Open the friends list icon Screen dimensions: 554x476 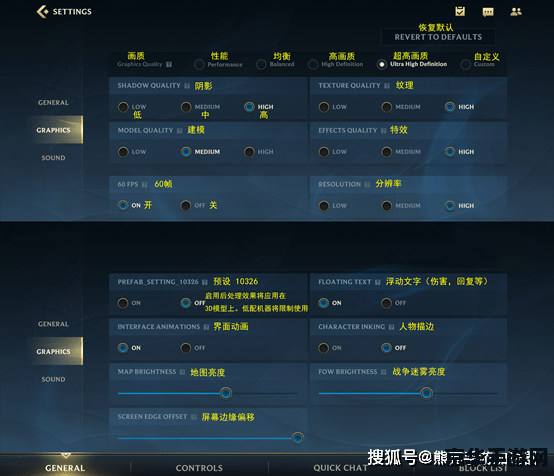click(x=516, y=12)
